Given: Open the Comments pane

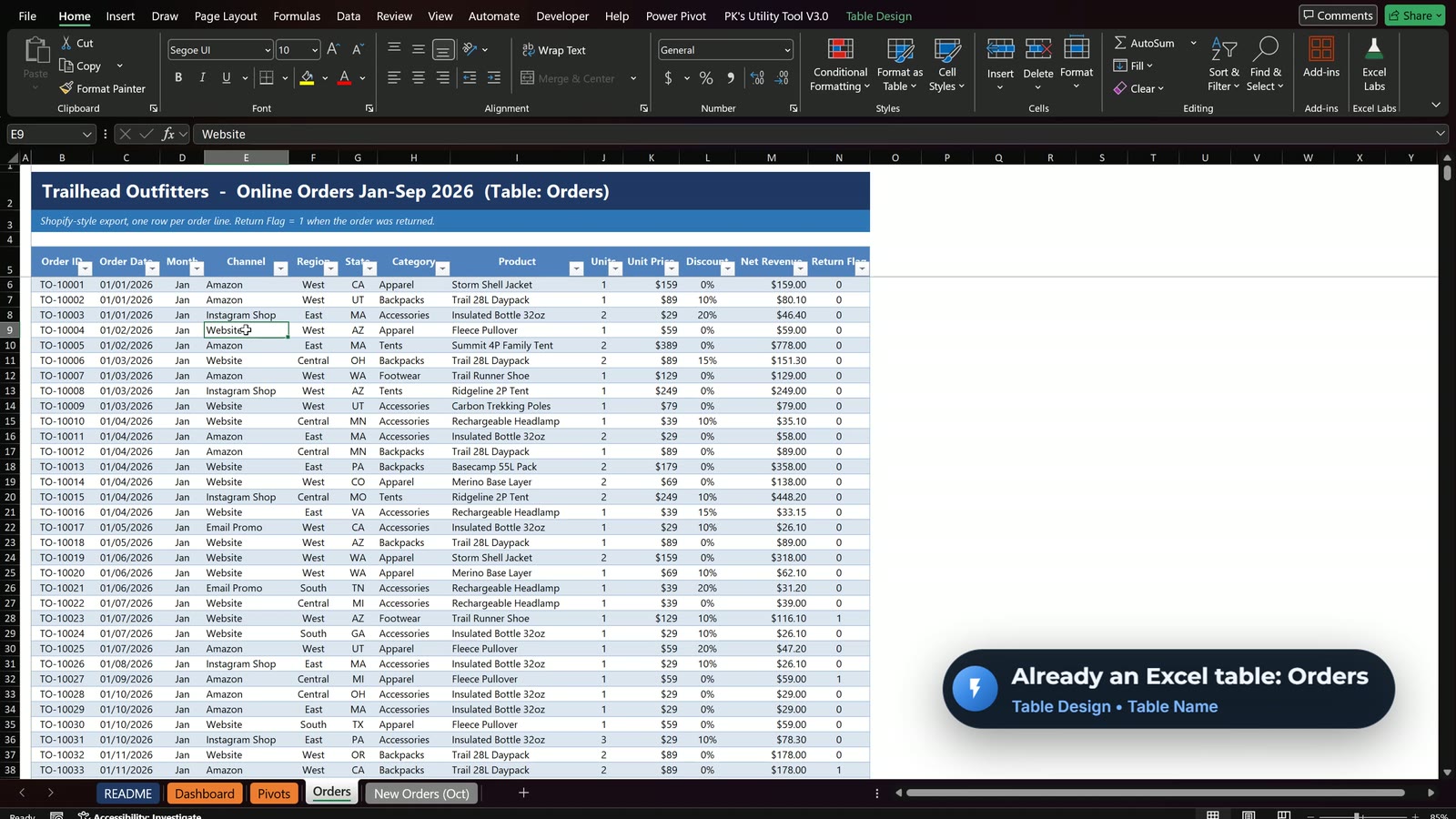Looking at the screenshot, I should 1338,15.
